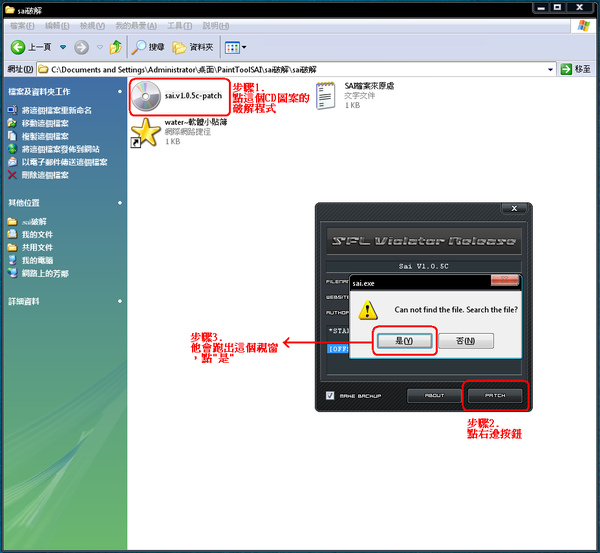Collapse 檔案及資料夾工作 panel

tap(120, 91)
